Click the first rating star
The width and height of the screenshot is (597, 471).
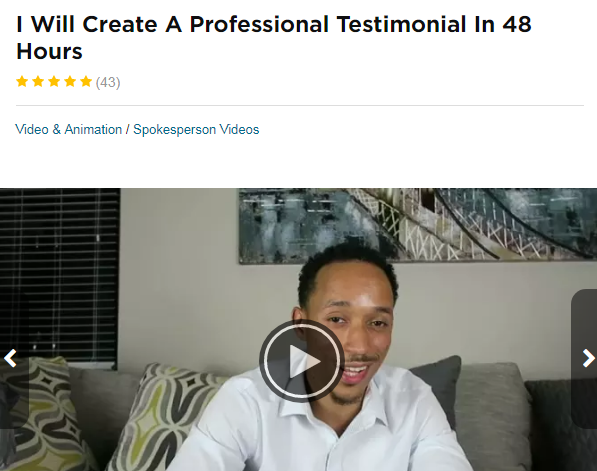click(22, 81)
